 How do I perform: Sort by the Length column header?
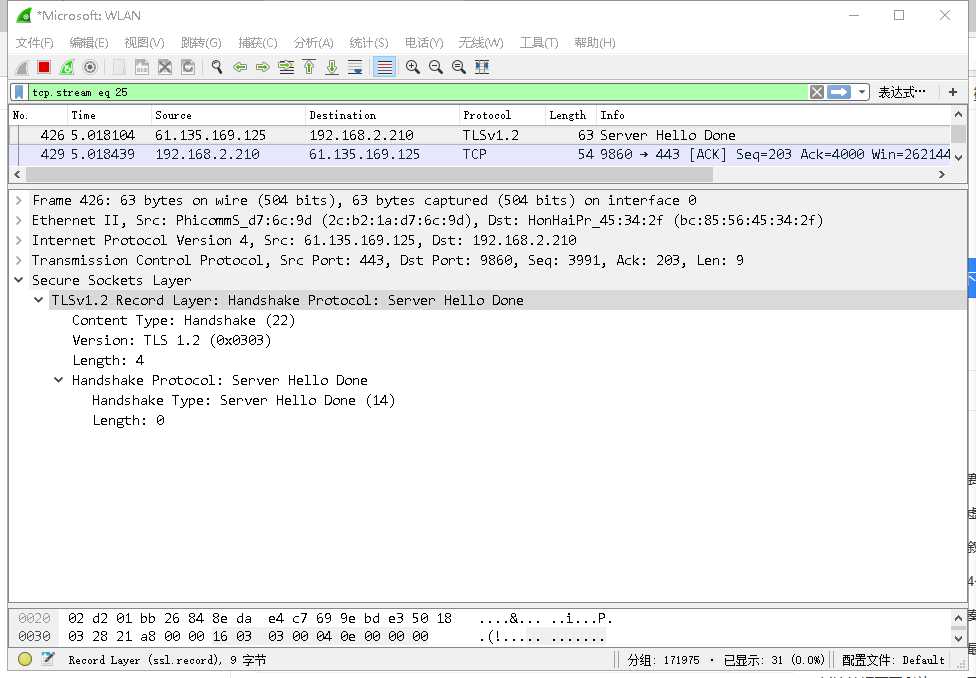pyautogui.click(x=571, y=115)
